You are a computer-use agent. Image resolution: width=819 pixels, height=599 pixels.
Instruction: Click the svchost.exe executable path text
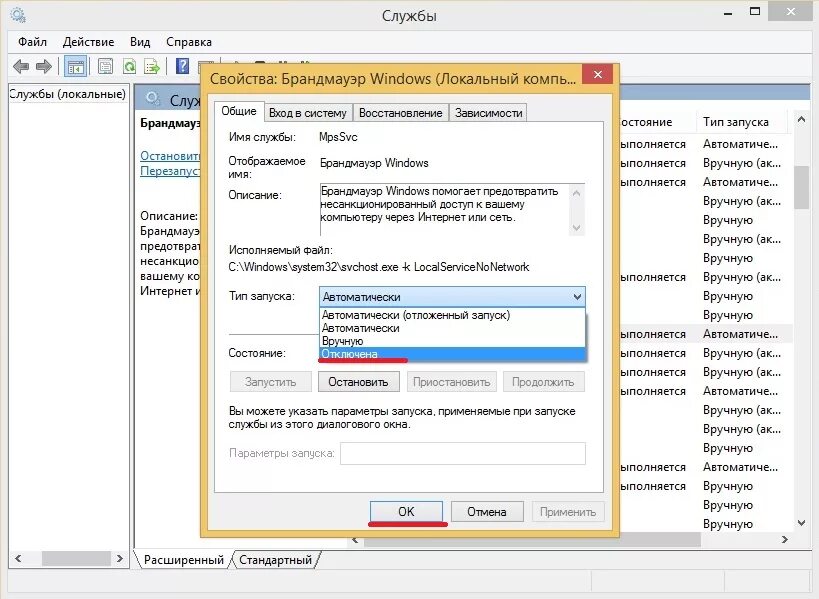[379, 267]
